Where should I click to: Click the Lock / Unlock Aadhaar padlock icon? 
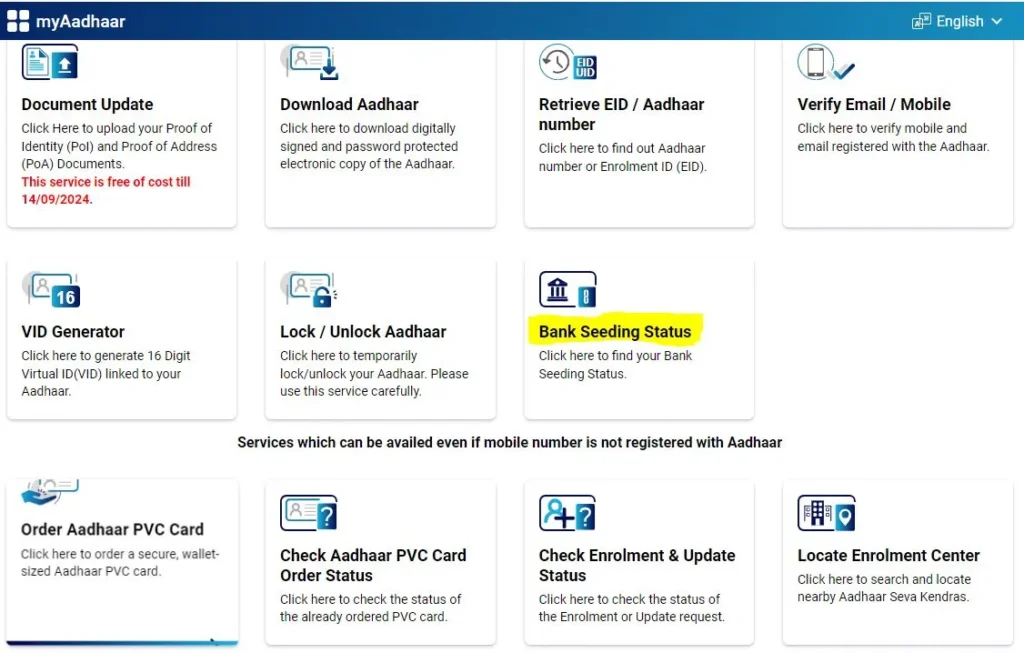pos(309,289)
